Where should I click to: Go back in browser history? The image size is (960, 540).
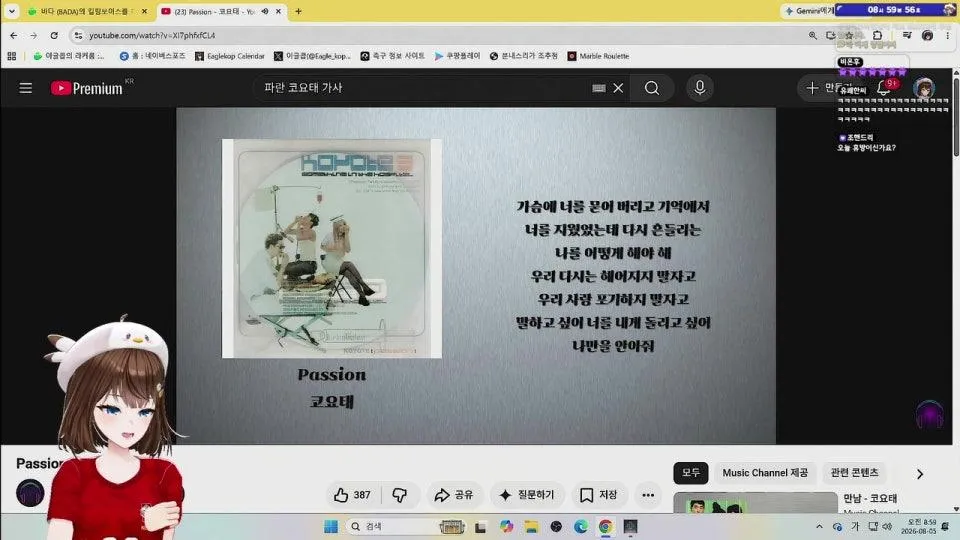pos(13,36)
